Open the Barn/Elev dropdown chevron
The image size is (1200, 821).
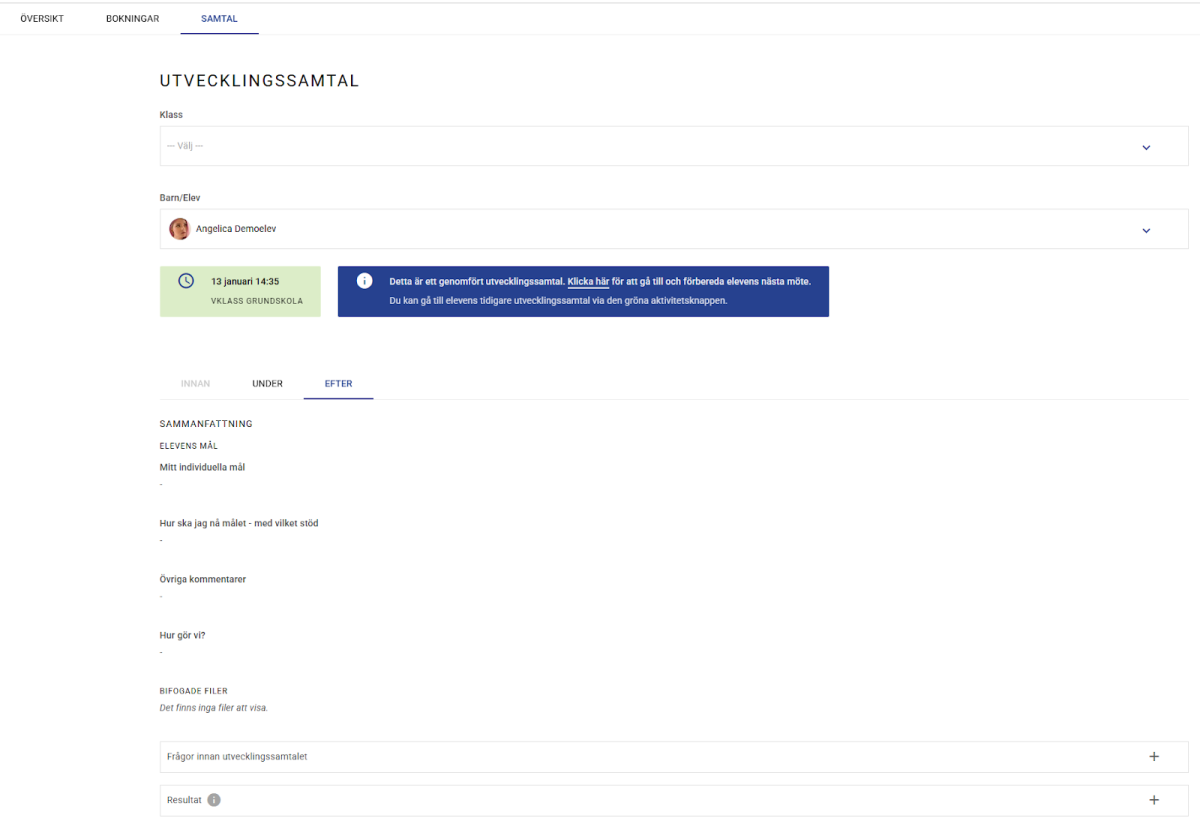click(1146, 230)
